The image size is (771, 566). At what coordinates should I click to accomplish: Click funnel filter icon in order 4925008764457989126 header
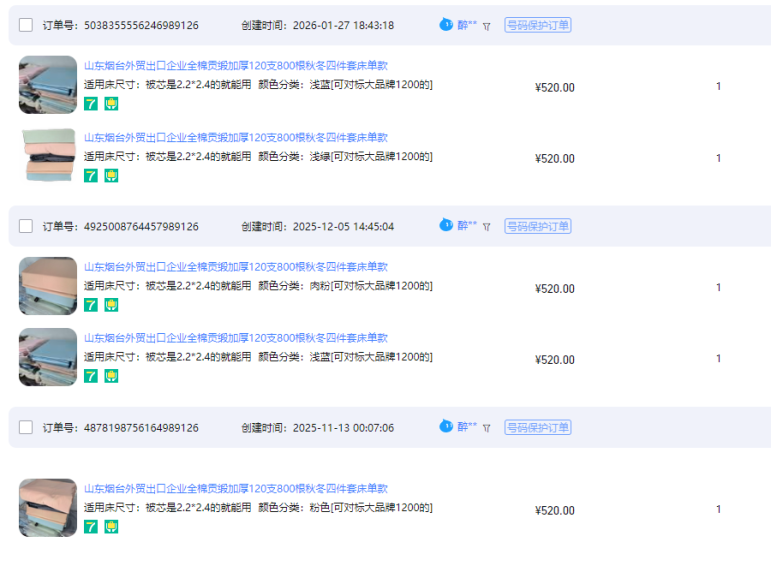(x=487, y=227)
